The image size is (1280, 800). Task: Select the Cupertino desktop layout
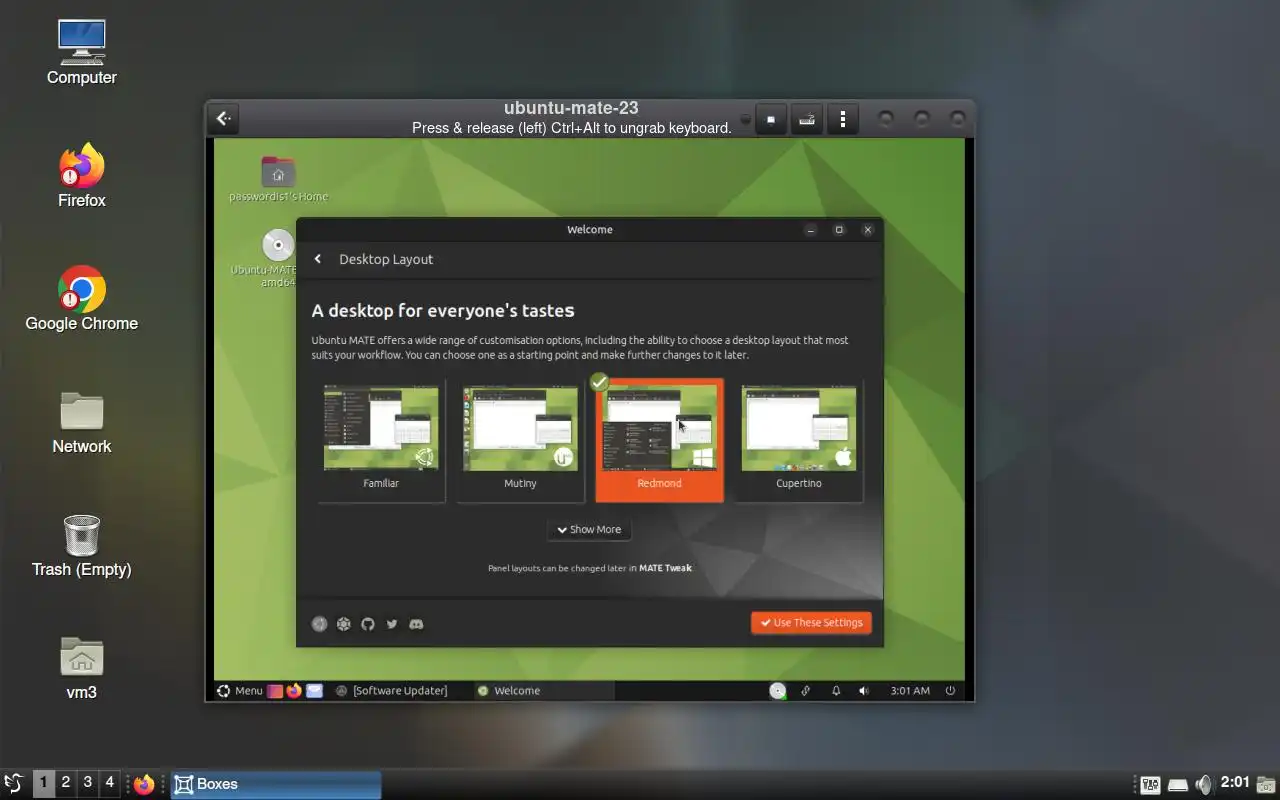798,440
